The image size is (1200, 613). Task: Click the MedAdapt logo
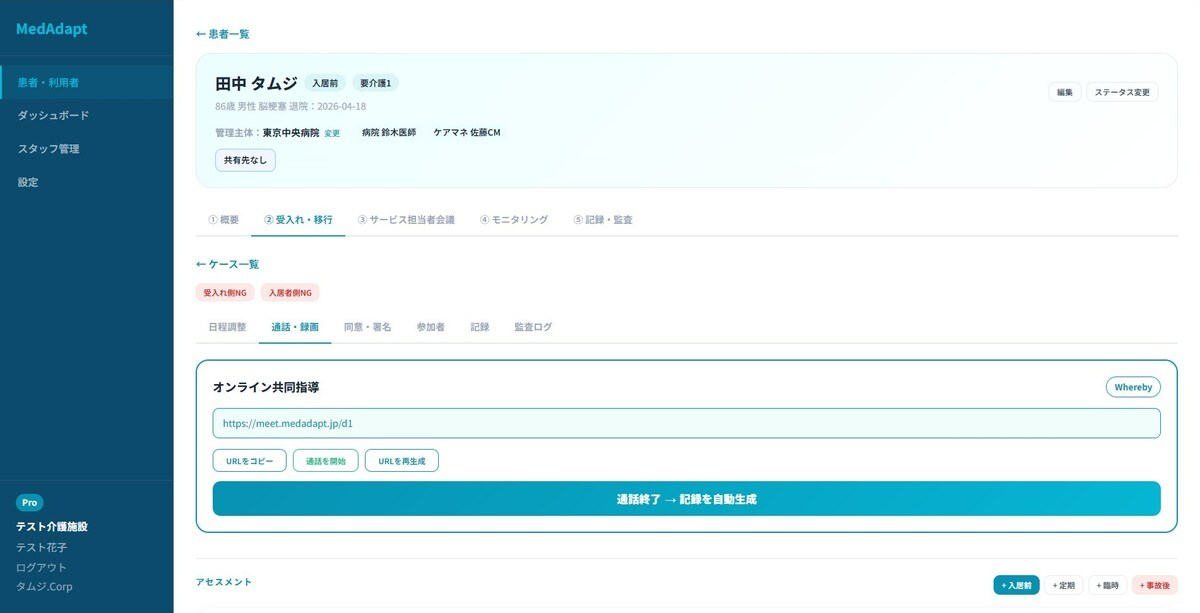51,29
